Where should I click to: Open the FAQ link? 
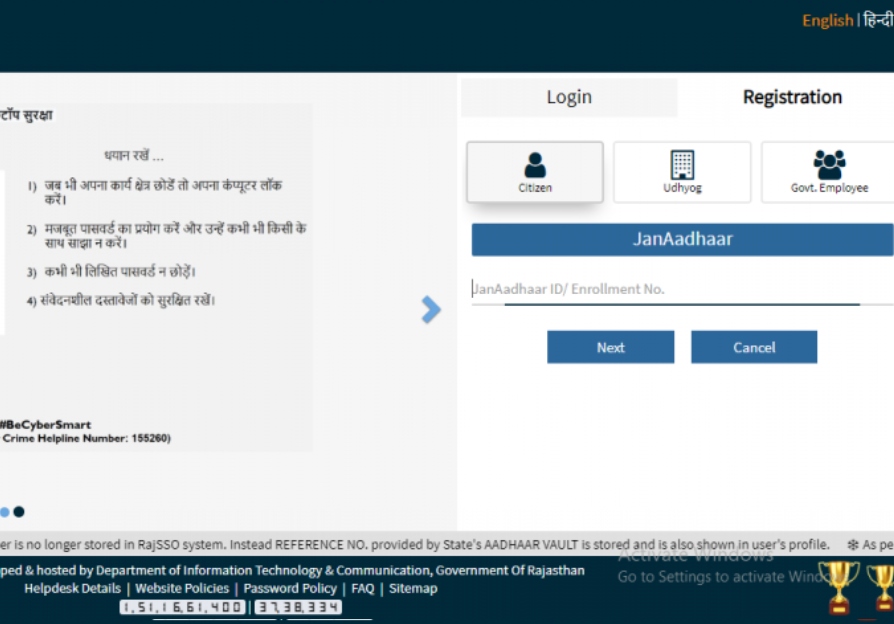click(363, 588)
